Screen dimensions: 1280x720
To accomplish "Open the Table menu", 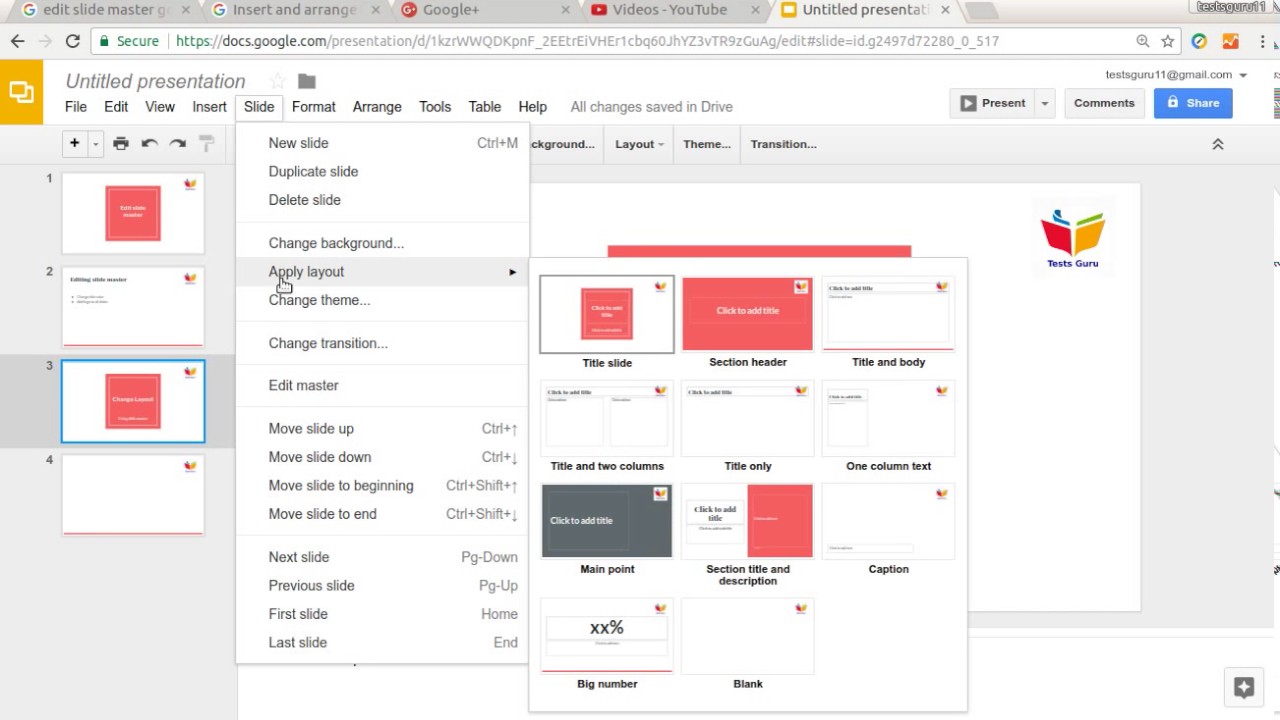I will 485,107.
